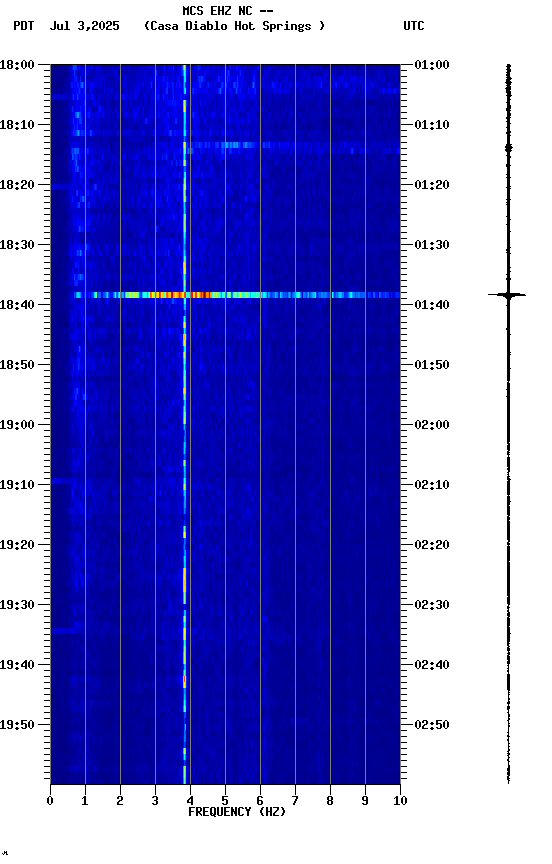Click the '9' frequency axis tick label

point(365,801)
